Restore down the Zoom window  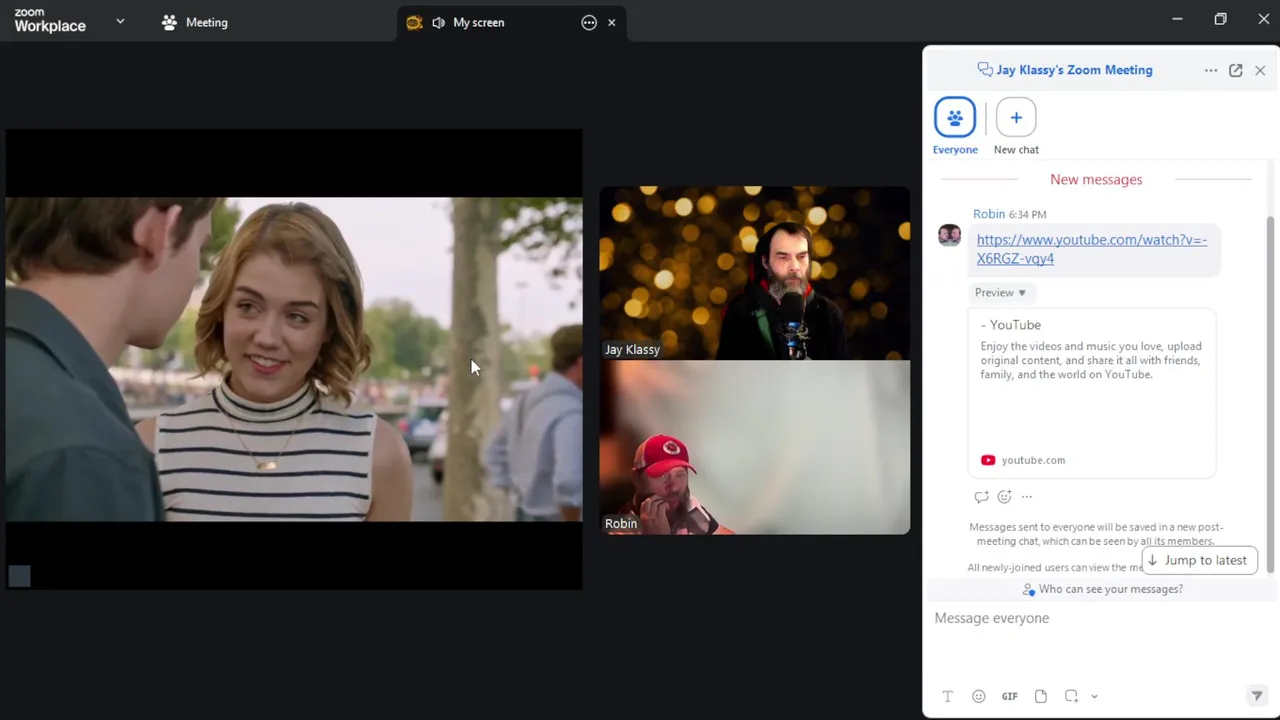1220,19
